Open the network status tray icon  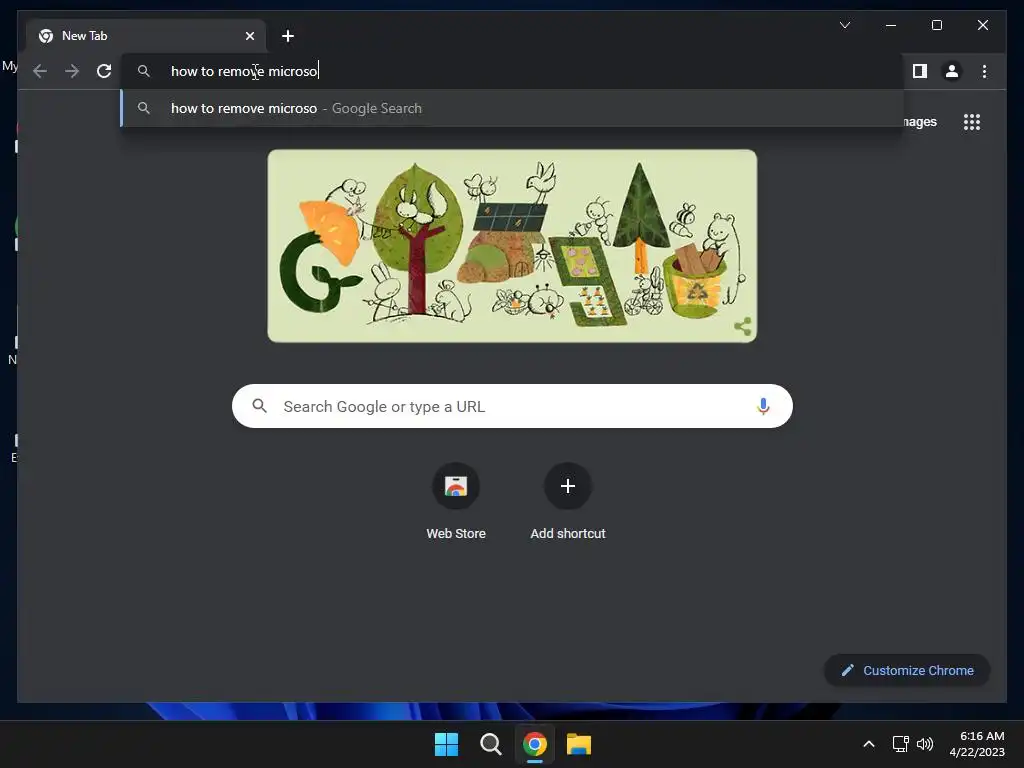pos(901,744)
